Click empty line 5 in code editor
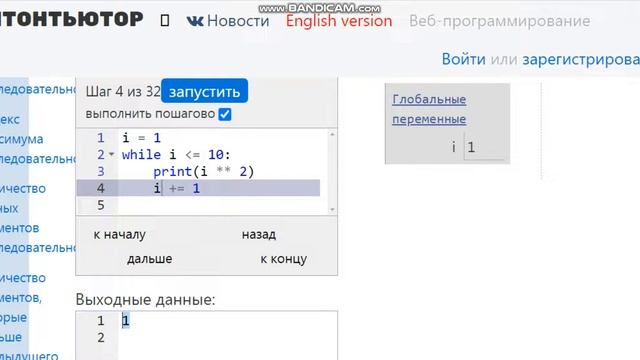The width and height of the screenshot is (640, 360). (220, 205)
